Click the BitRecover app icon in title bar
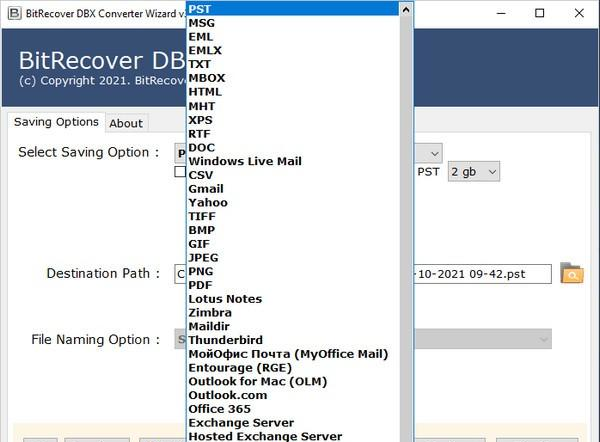Viewport: 600px width, 442px height. point(15,13)
